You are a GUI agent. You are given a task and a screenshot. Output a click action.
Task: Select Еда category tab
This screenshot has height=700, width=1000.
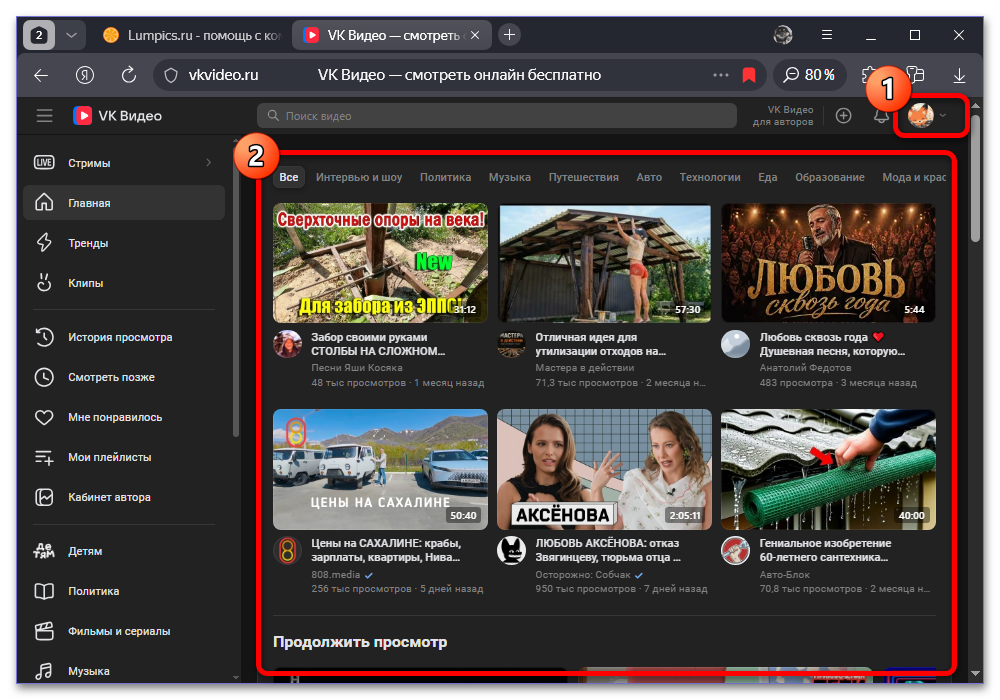tap(767, 177)
